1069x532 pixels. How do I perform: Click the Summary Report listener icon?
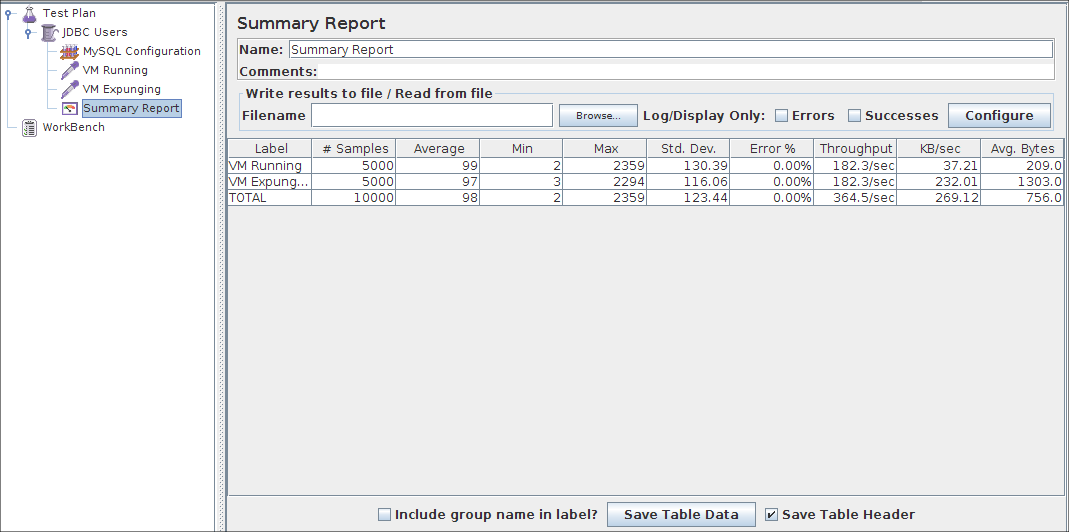click(69, 108)
